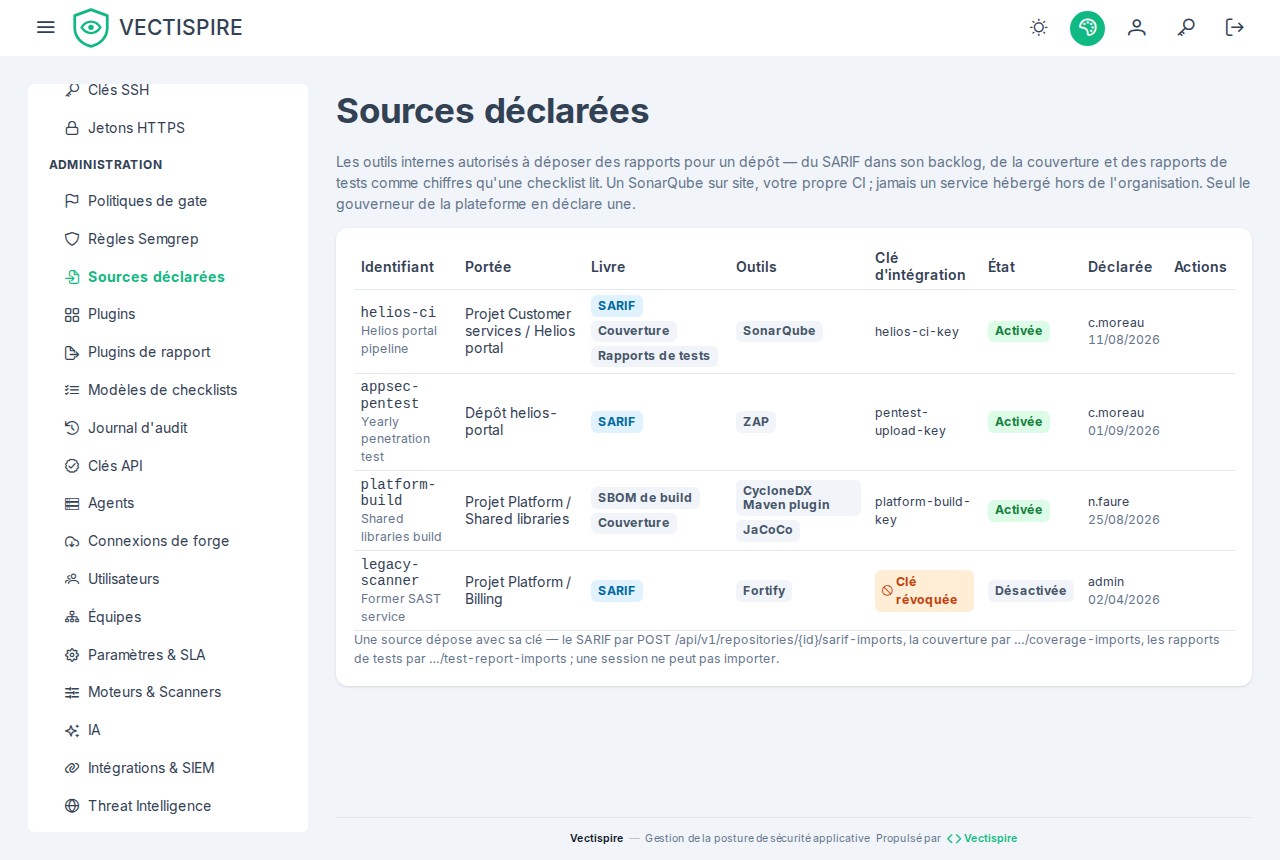
Task: Click the Politiques de gate flag icon
Action: click(72, 201)
